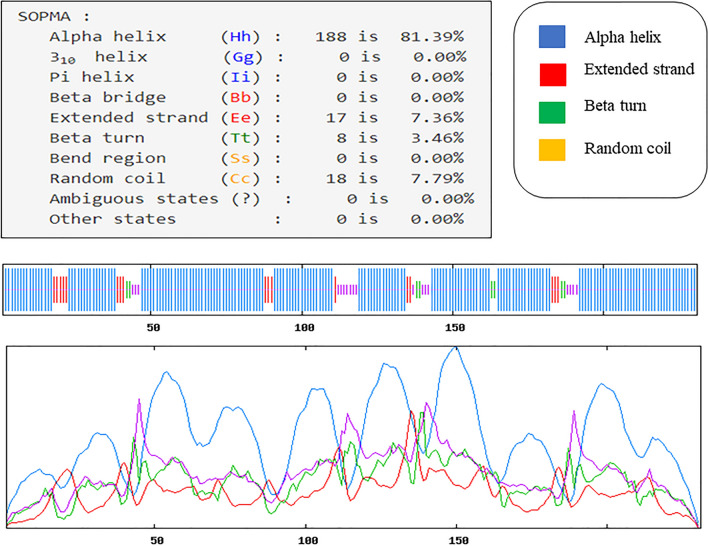Click the red Extended strand legend swatch
Viewport: 708px width, 546px height.
pos(553,75)
